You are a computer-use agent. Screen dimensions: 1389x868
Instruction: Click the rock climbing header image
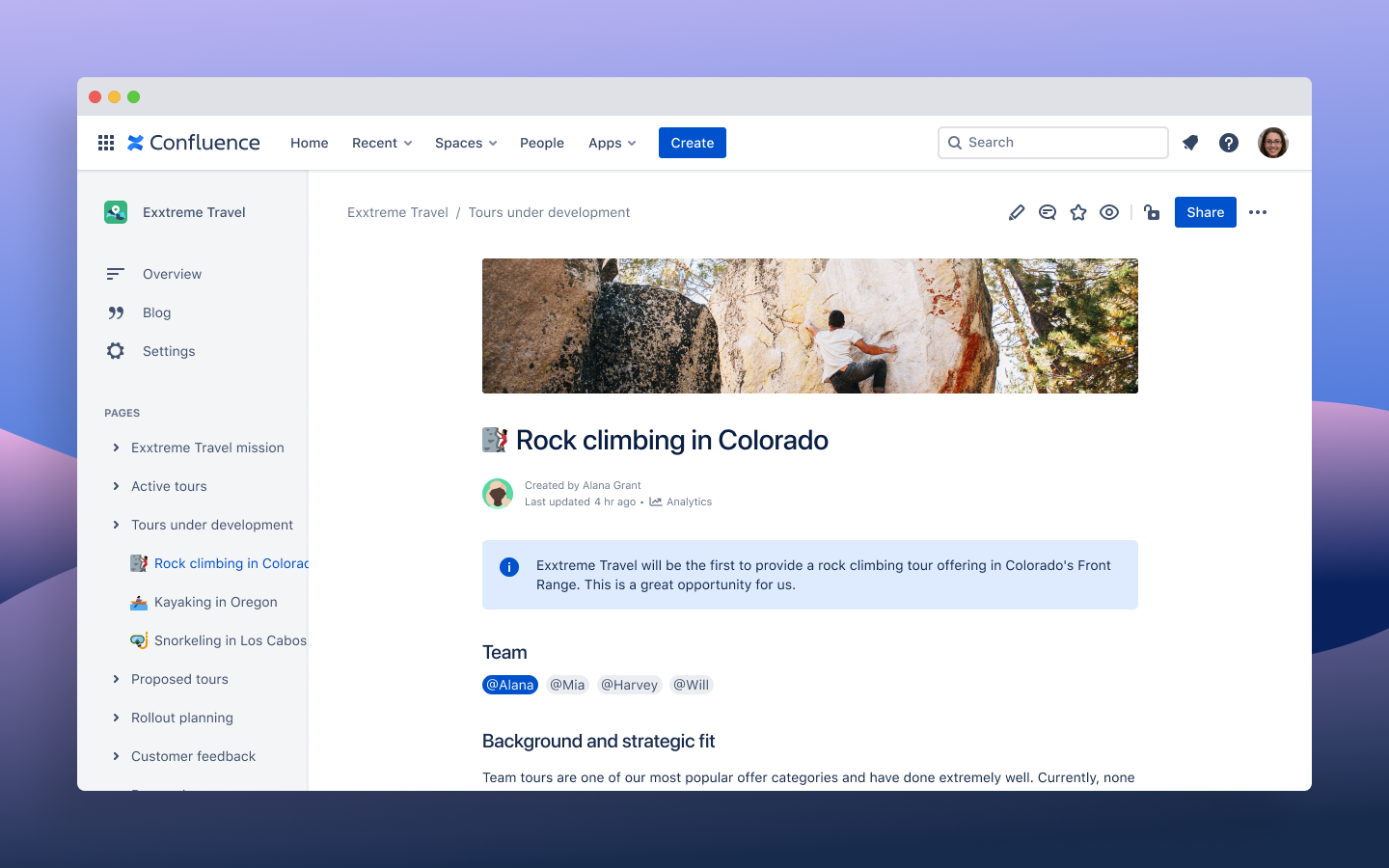click(x=810, y=326)
